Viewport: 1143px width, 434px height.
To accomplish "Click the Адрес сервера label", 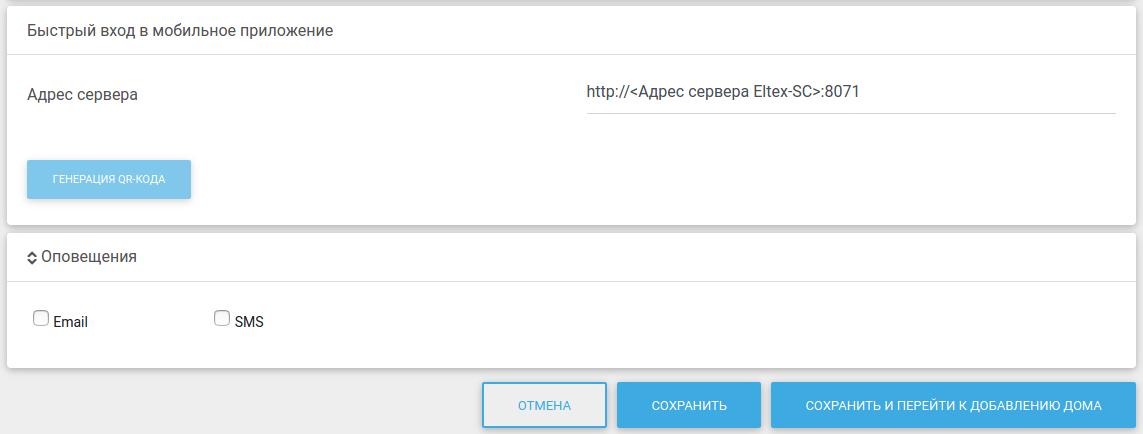I will (82, 95).
